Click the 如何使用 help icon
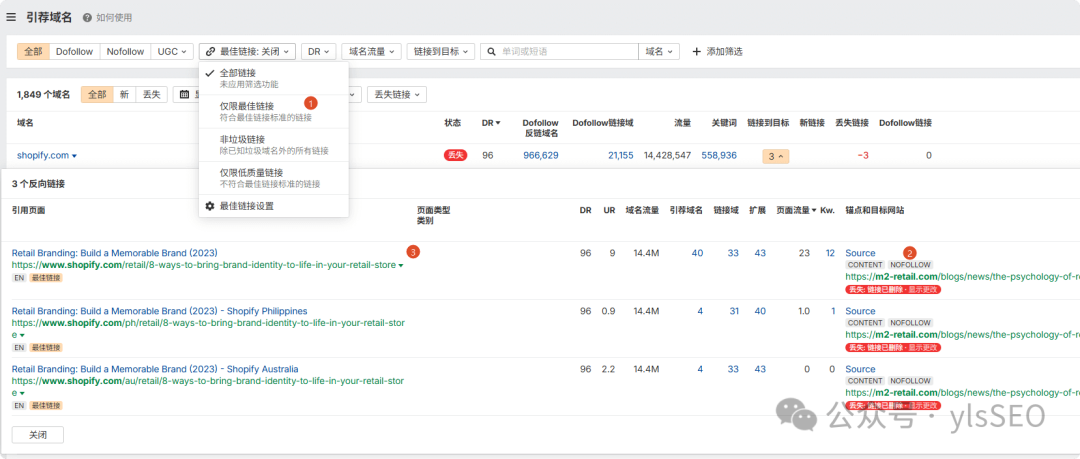The image size is (1080, 459). 87,18
